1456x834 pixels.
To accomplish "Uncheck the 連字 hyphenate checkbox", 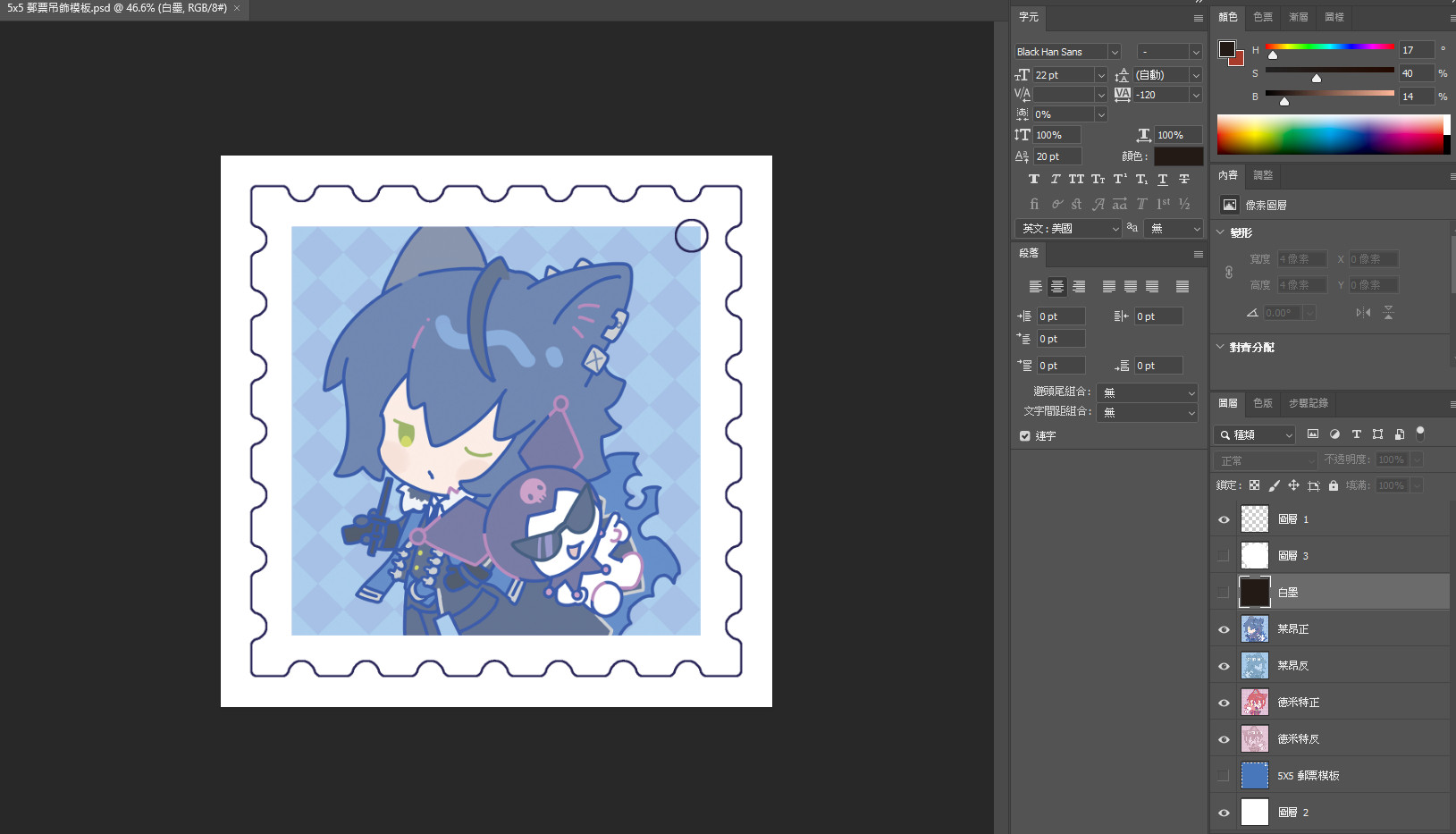I will coord(1024,436).
